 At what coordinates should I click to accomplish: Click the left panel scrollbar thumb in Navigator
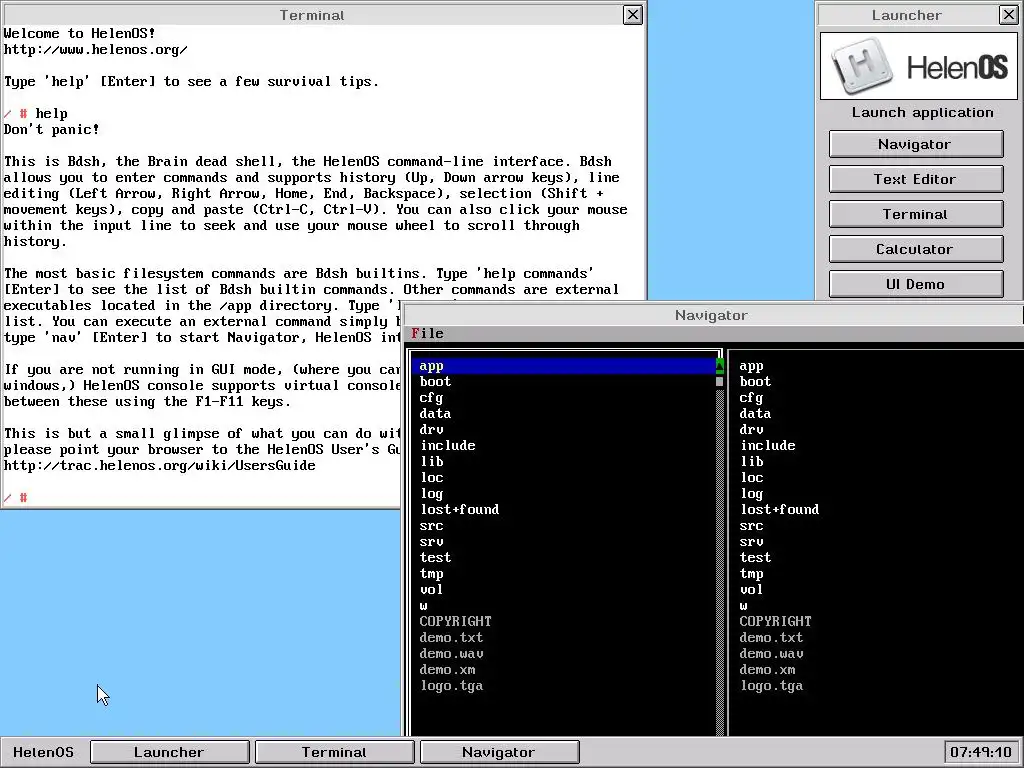point(720,382)
